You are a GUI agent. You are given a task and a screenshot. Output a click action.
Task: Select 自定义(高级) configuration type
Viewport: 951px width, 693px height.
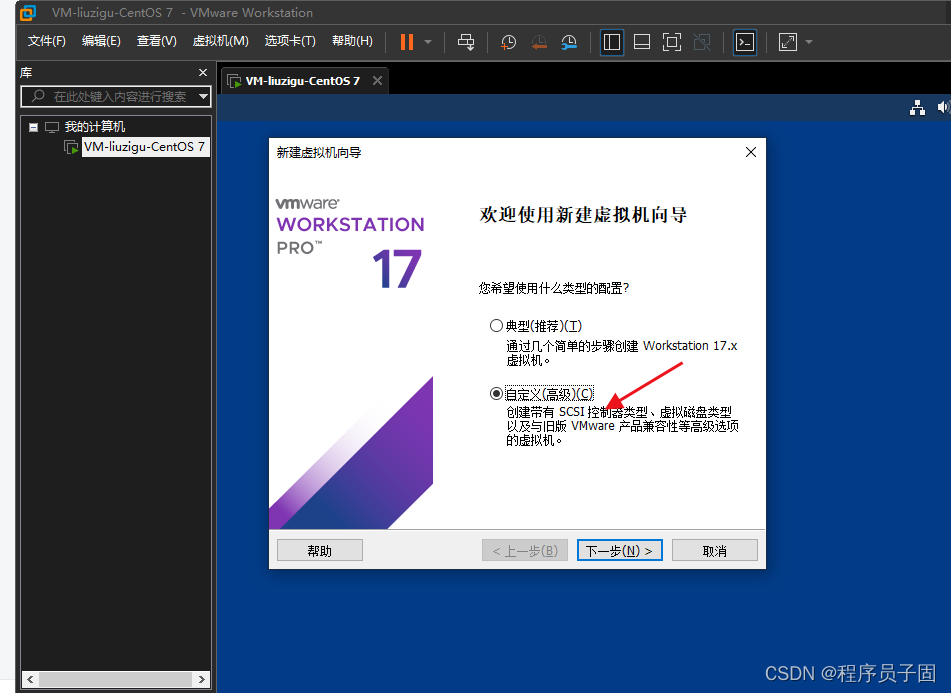coord(497,393)
